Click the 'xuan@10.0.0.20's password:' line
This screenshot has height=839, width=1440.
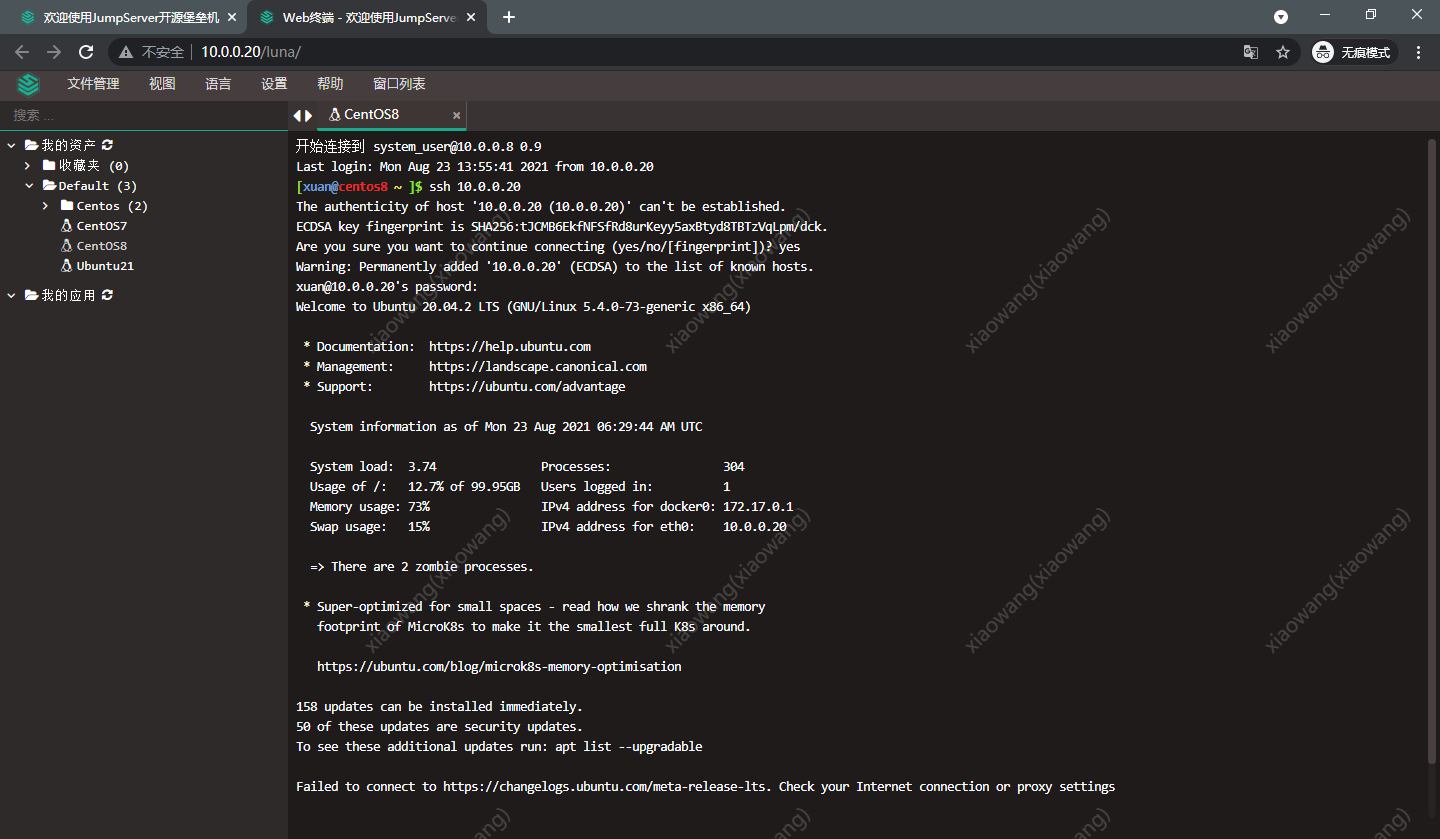pyautogui.click(x=387, y=286)
